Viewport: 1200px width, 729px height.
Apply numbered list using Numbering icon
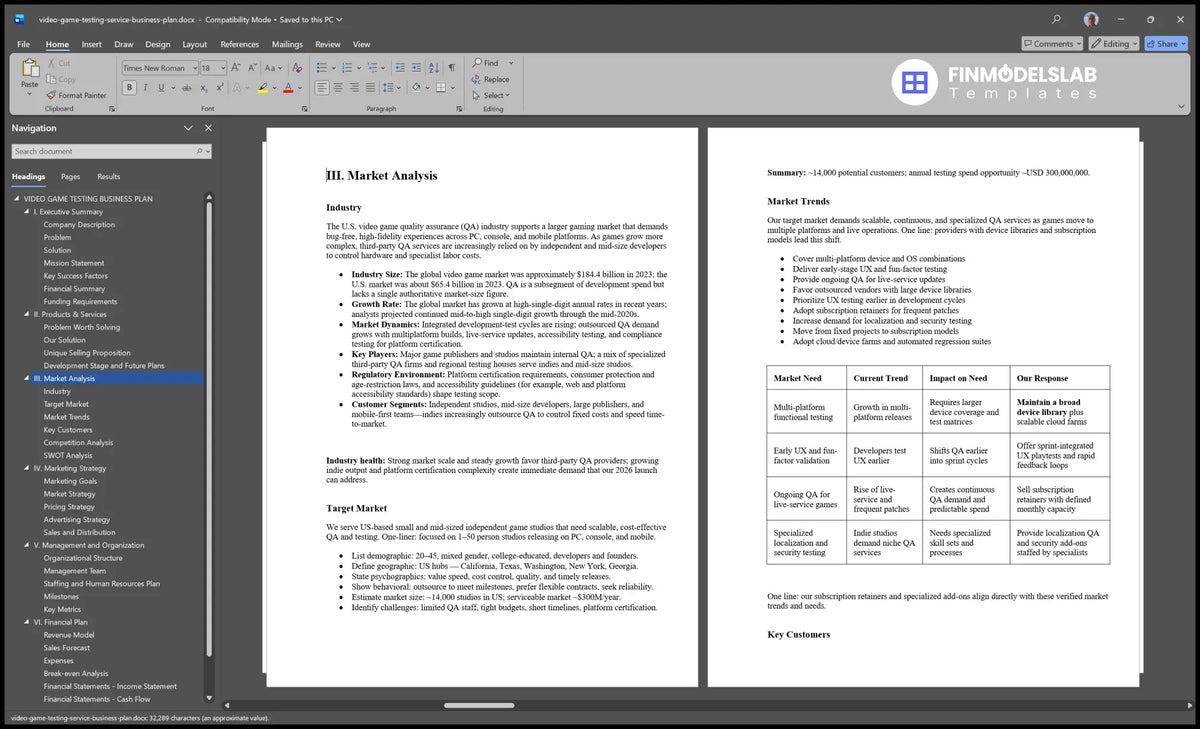[x=347, y=68]
